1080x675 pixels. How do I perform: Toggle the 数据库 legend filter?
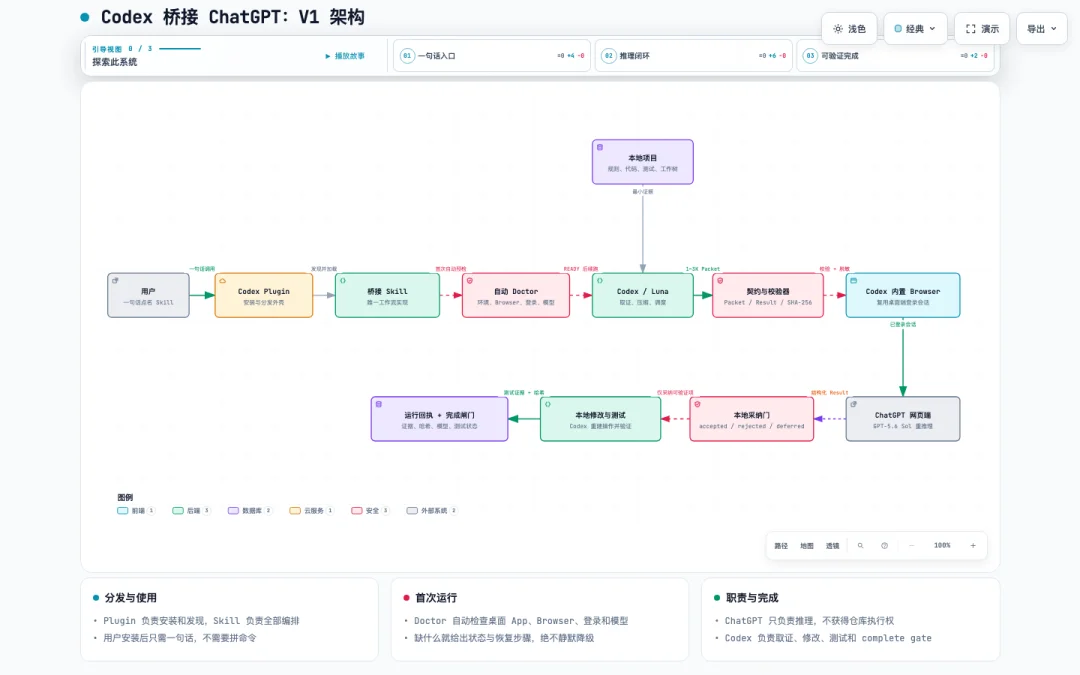(x=250, y=510)
